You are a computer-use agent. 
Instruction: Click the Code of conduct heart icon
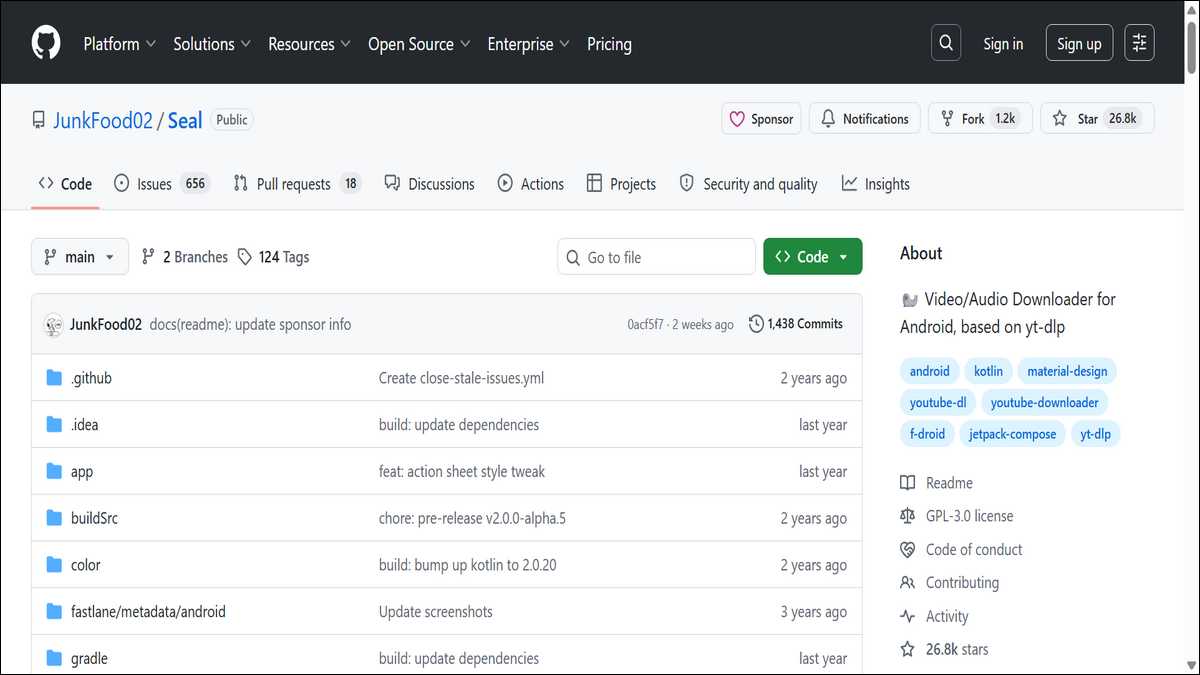pos(907,549)
